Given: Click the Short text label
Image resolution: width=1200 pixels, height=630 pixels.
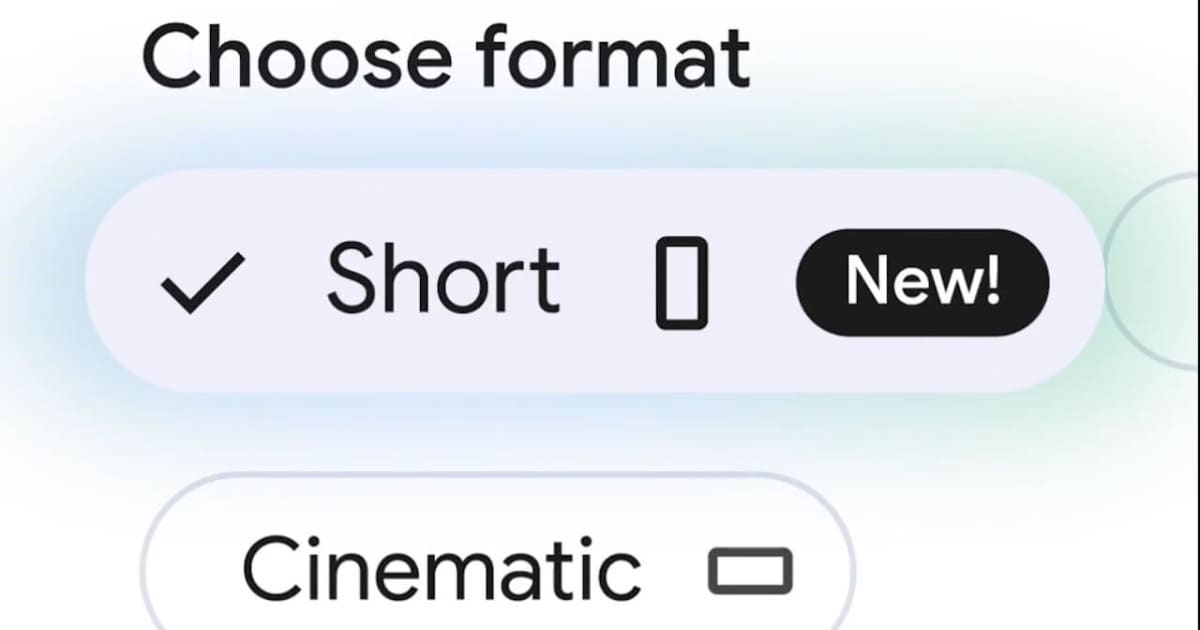Looking at the screenshot, I should [443, 278].
